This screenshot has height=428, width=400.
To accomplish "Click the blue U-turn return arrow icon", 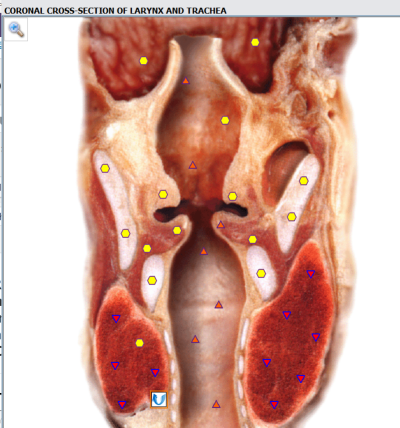I will [159, 399].
